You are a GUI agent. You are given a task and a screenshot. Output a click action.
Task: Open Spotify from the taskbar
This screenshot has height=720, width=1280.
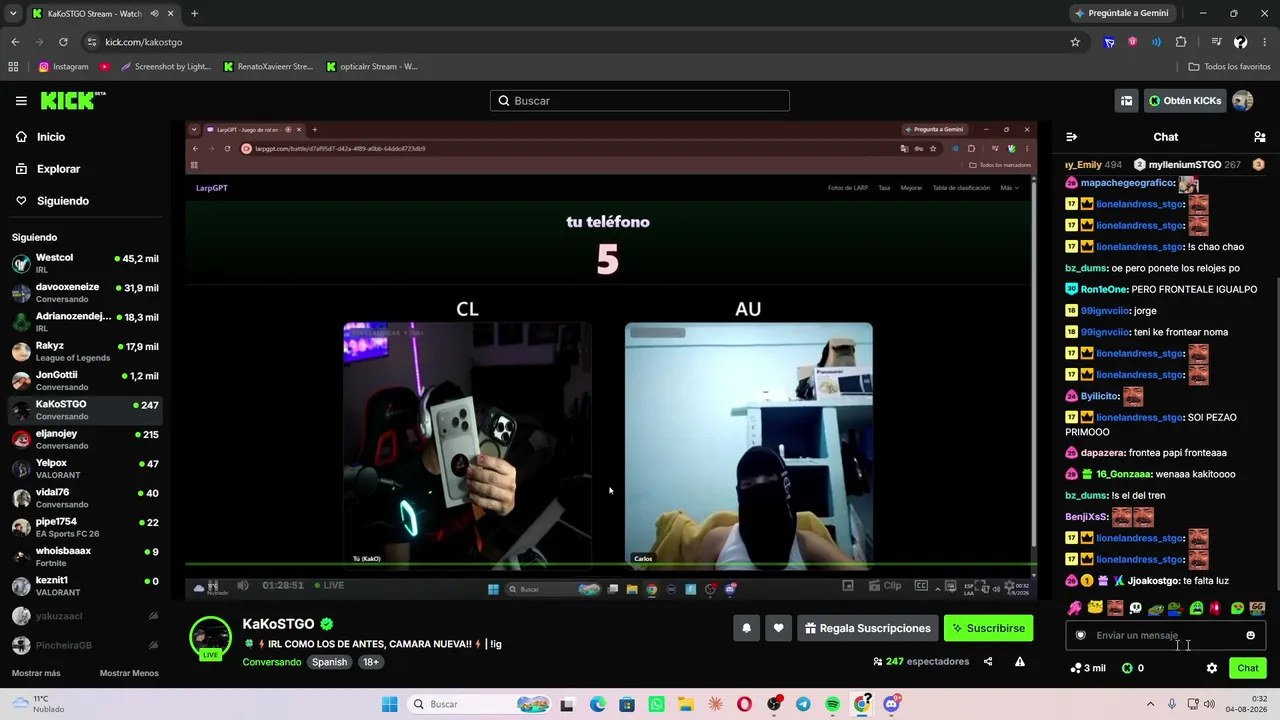pos(833,704)
